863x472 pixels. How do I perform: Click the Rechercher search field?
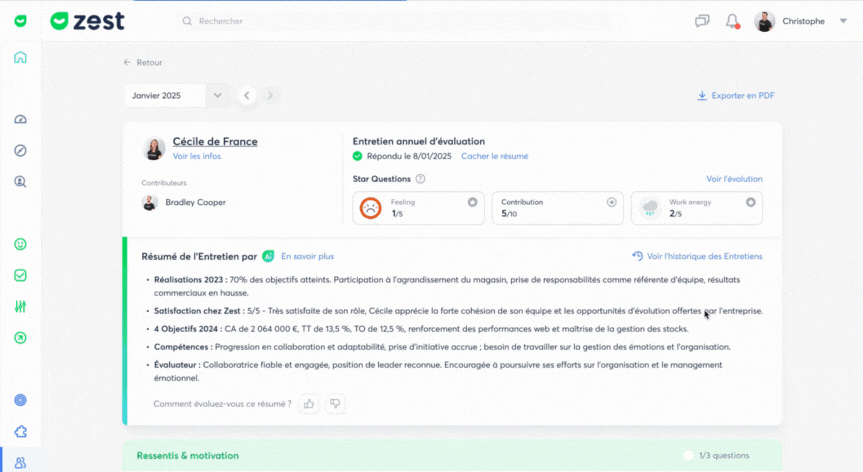point(300,21)
